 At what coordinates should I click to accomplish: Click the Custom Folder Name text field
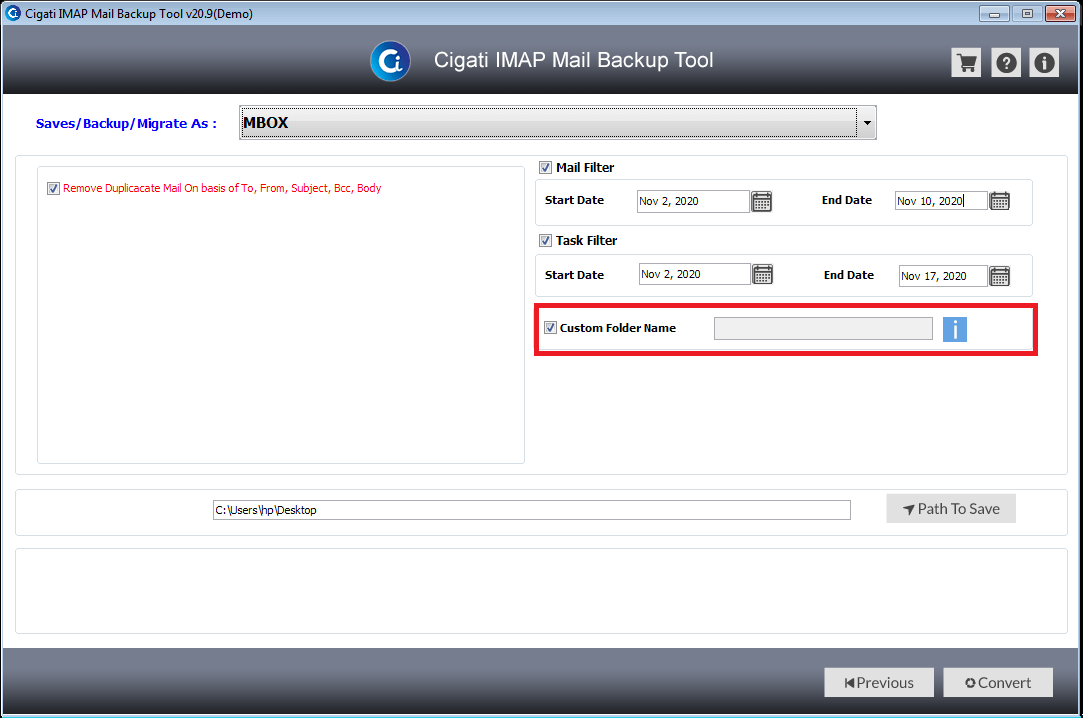click(x=823, y=329)
